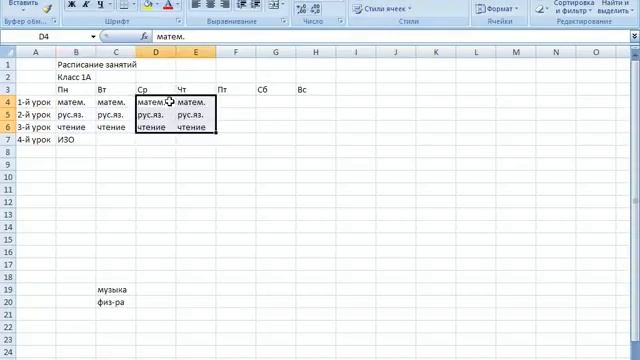Viewport: 640px width, 360px height.
Task: Open Найти и выделить menu
Action: 615,7
